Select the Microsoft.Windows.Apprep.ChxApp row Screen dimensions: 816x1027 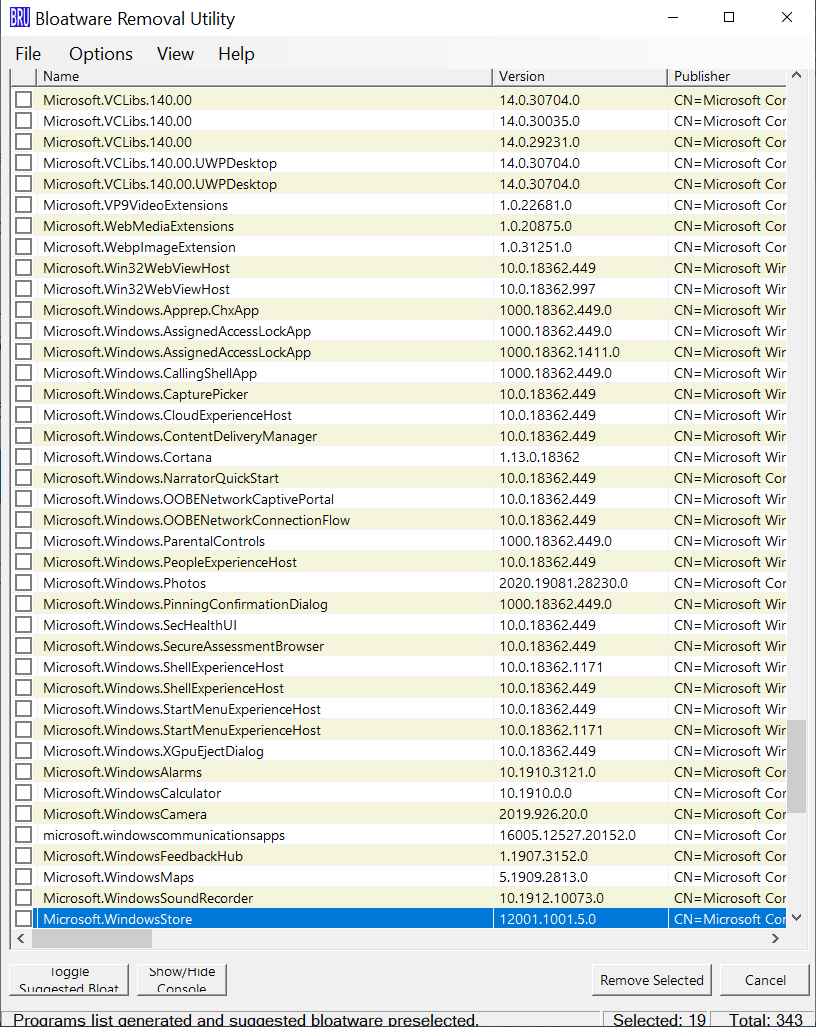[399, 310]
